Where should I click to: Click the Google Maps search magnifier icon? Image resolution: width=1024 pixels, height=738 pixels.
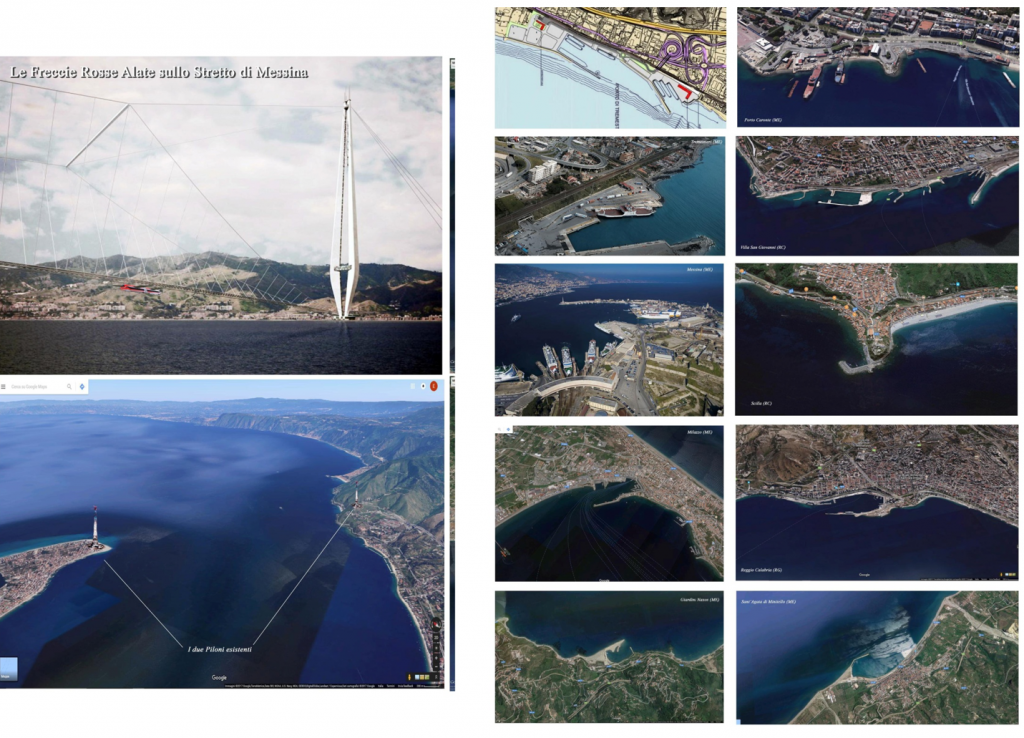pyautogui.click(x=69, y=386)
